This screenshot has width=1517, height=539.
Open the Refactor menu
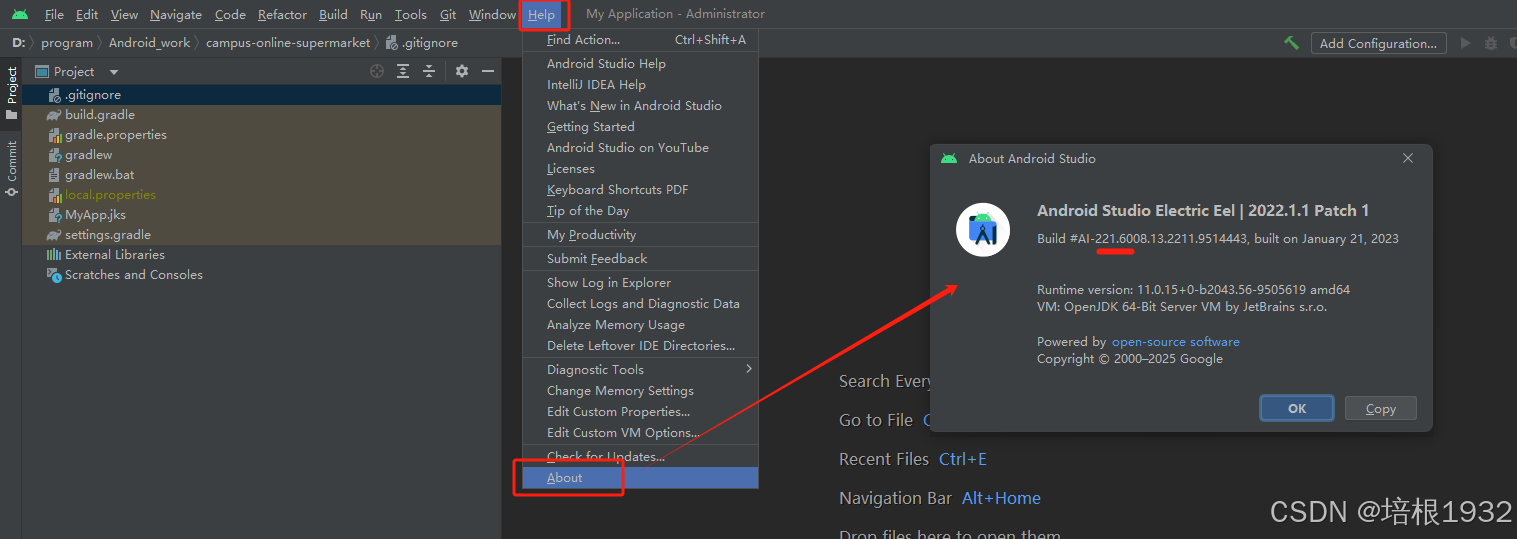tap(283, 14)
